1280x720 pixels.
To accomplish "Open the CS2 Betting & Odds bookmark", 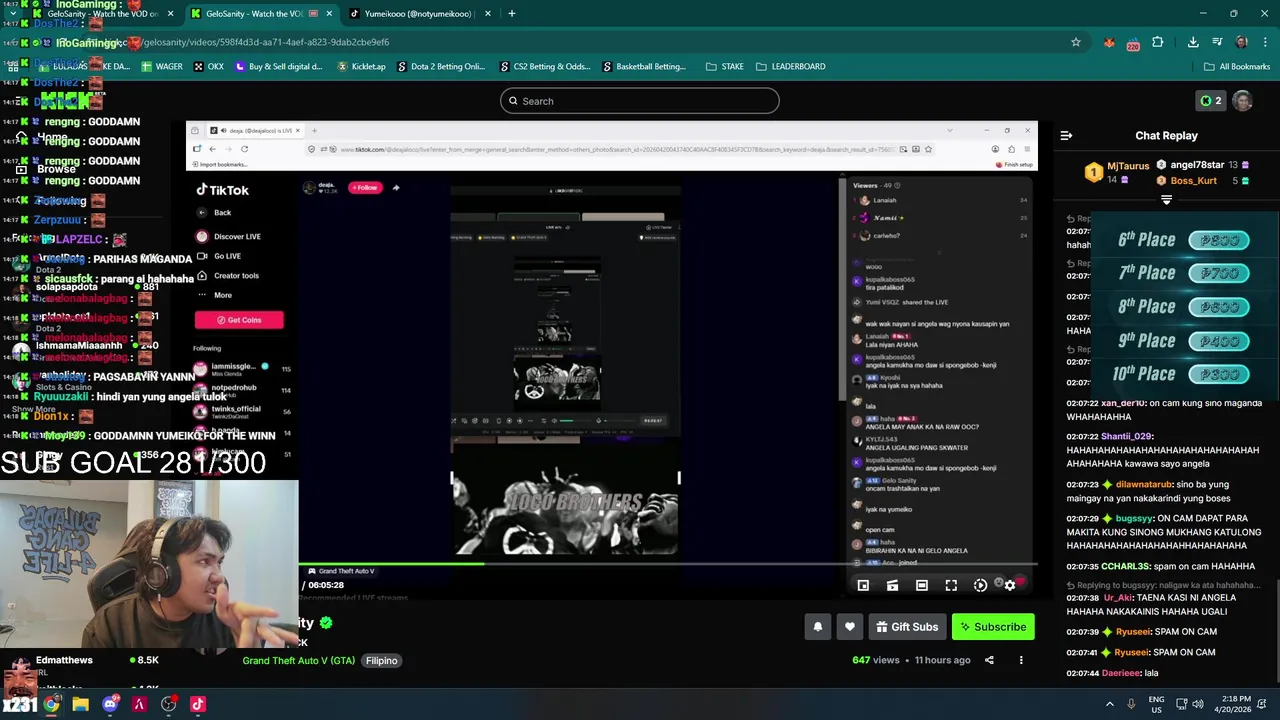I will pos(545,67).
